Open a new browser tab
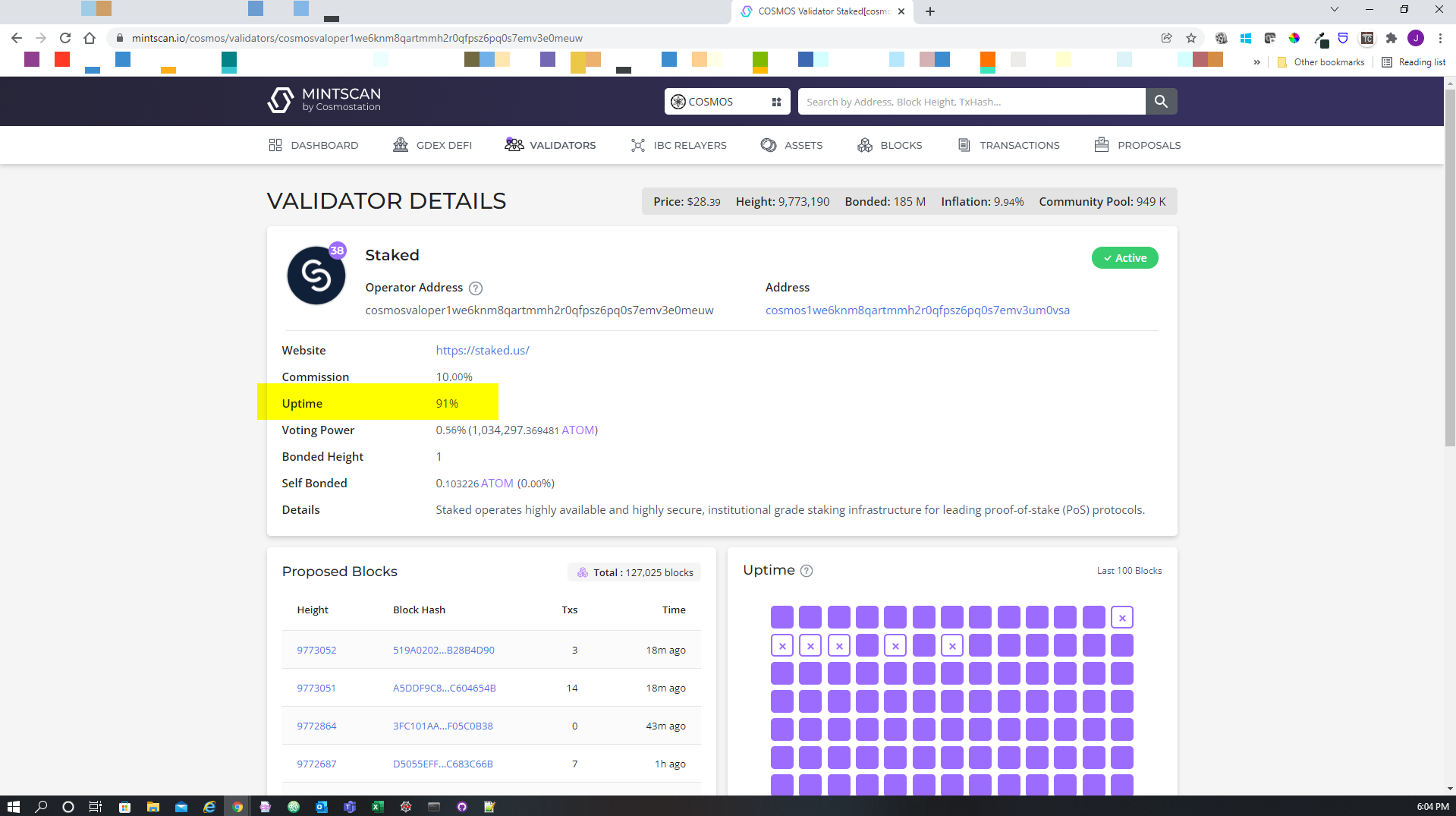 click(x=930, y=11)
